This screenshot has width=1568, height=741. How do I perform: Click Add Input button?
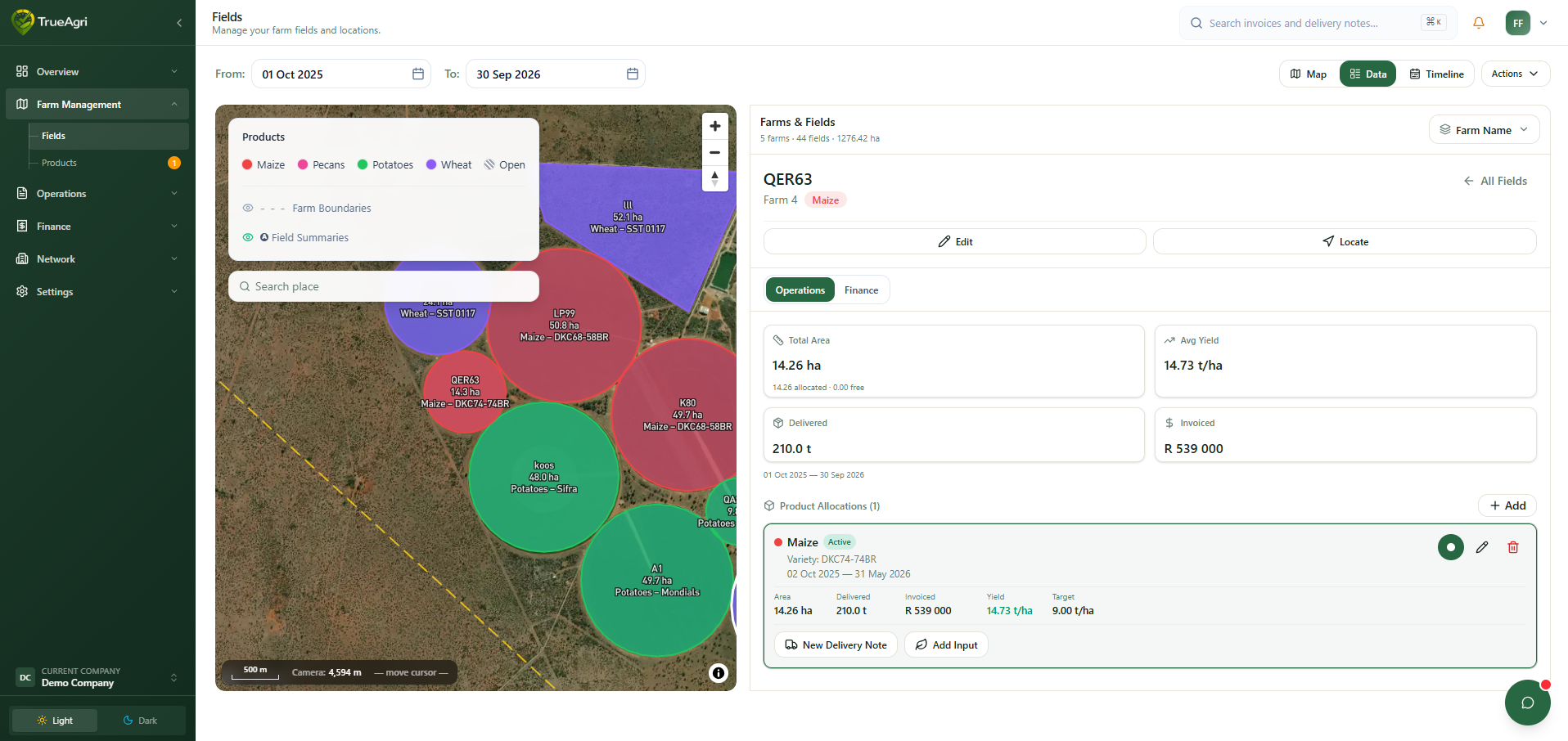(946, 644)
